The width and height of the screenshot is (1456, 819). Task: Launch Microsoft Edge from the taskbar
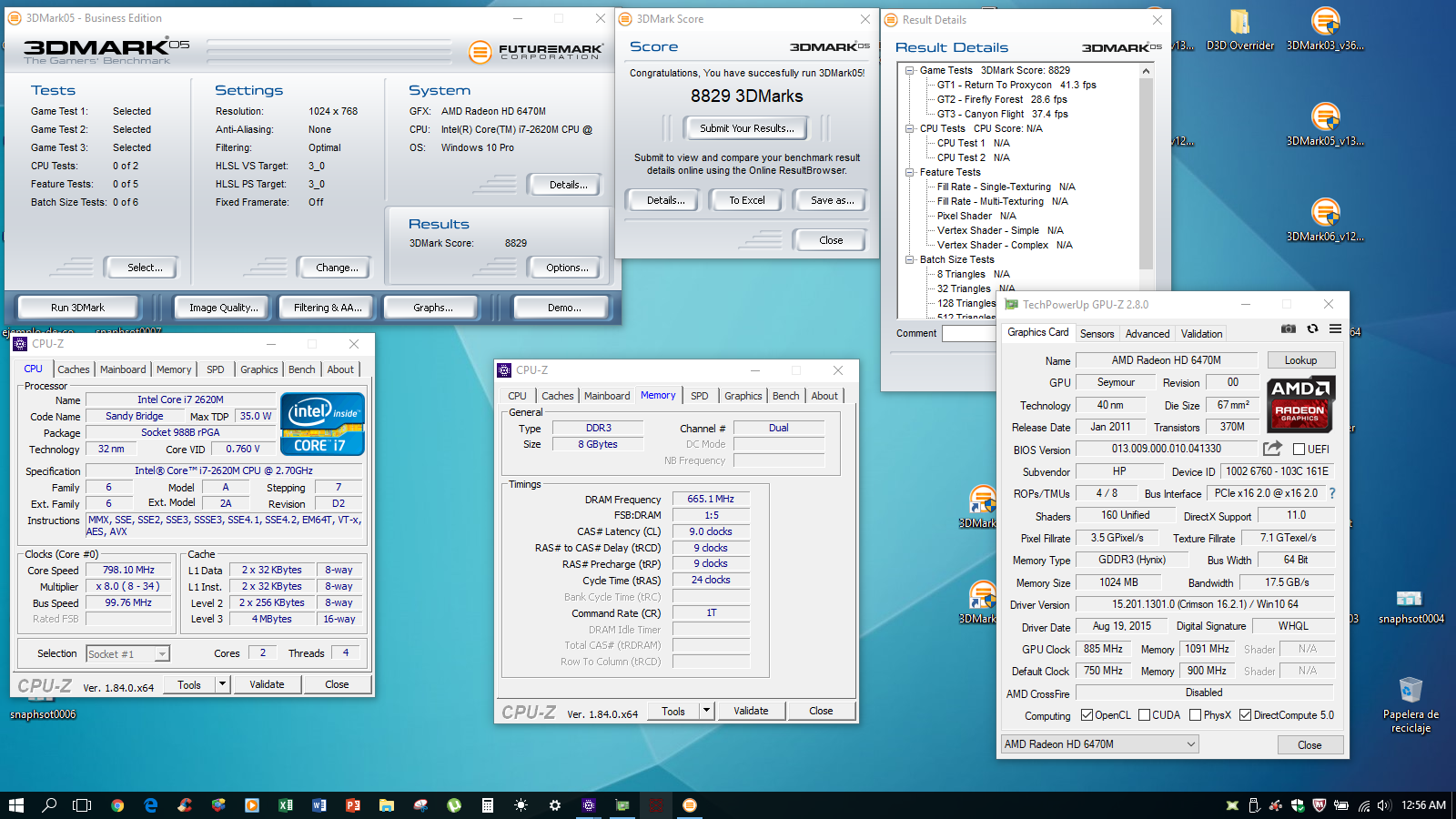151,805
